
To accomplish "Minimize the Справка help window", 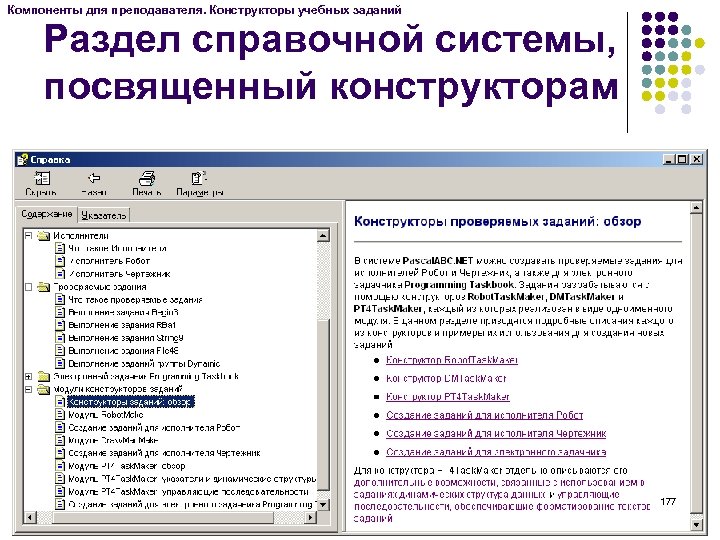I will [669, 159].
